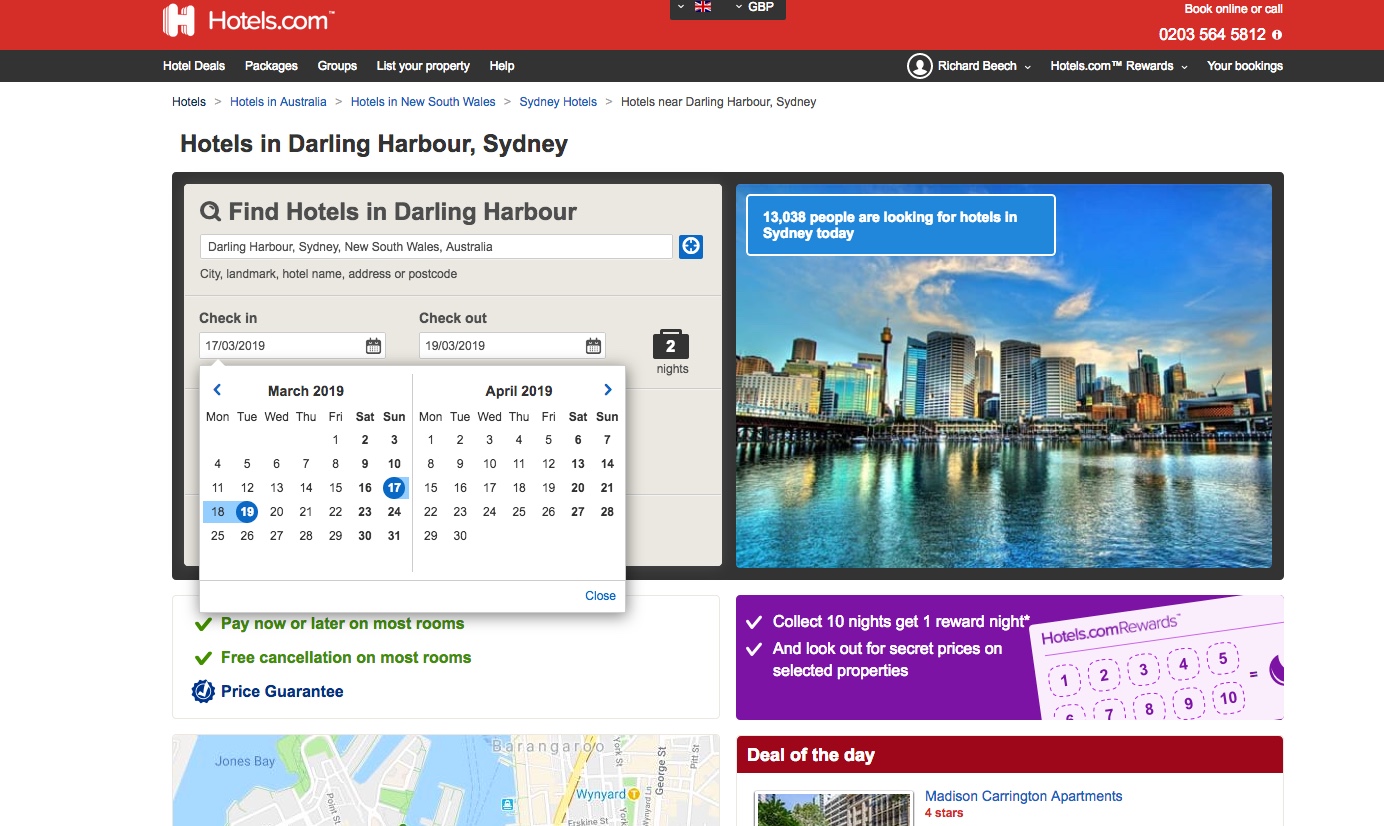Click the current location target icon
This screenshot has width=1384, height=826.
(691, 246)
